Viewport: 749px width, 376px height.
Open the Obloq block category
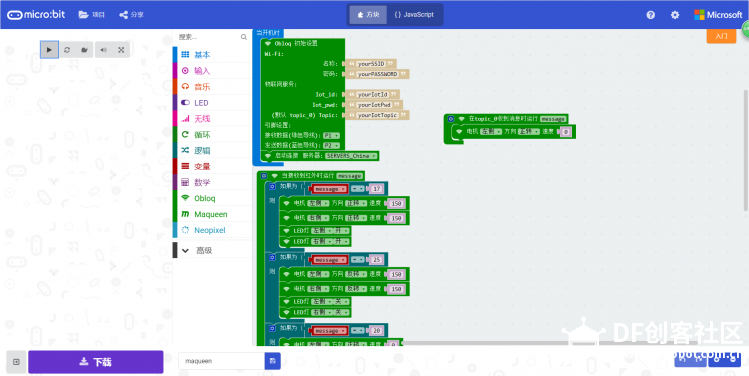point(212,198)
